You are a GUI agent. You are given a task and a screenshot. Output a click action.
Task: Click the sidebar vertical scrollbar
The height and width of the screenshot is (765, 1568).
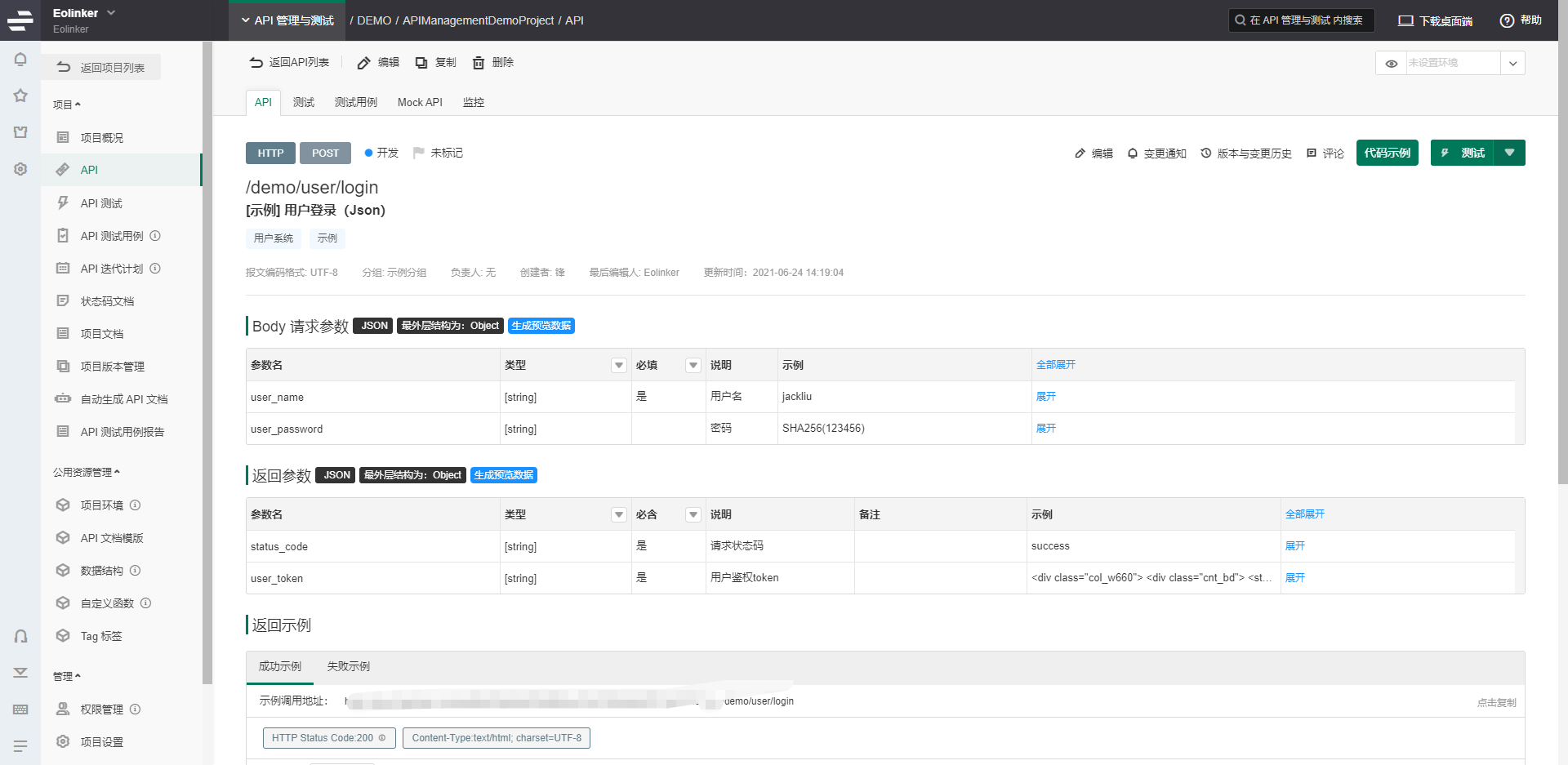[207, 363]
